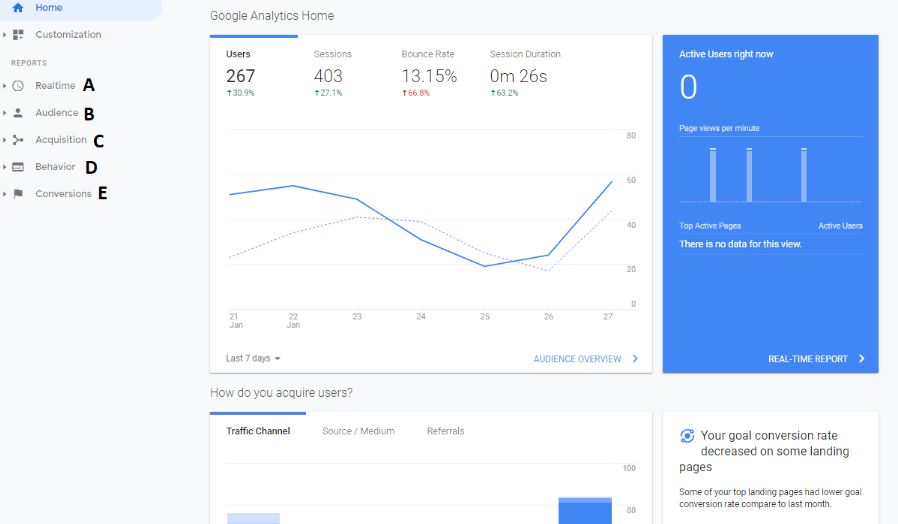
Task: Expand the Customization section arrow
Action: coord(5,35)
